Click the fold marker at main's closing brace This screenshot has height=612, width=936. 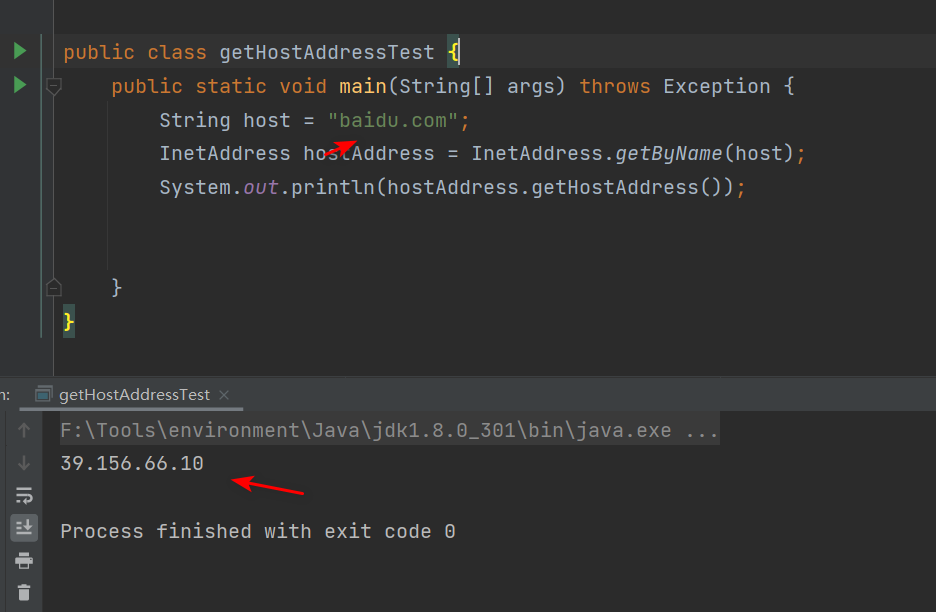click(54, 288)
